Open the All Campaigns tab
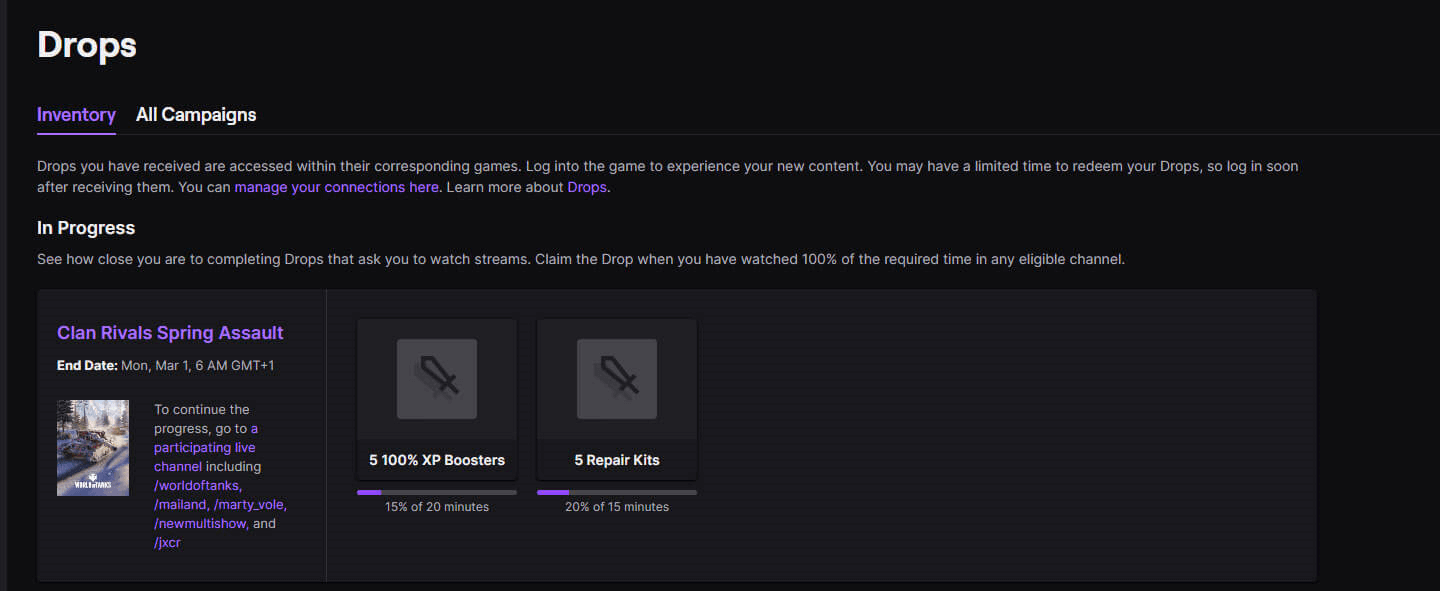This screenshot has width=1440, height=591. coord(196,115)
